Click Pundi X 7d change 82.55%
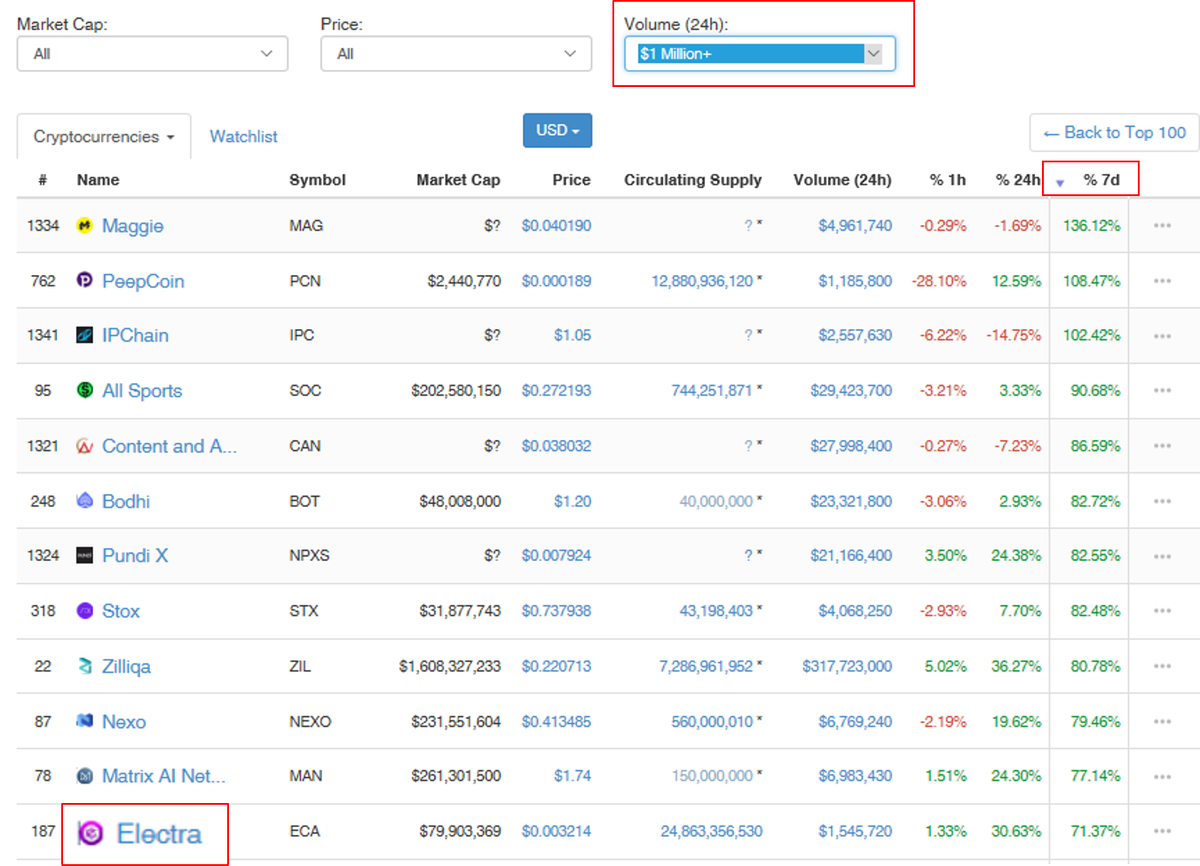The image size is (1200, 866). 1095,556
